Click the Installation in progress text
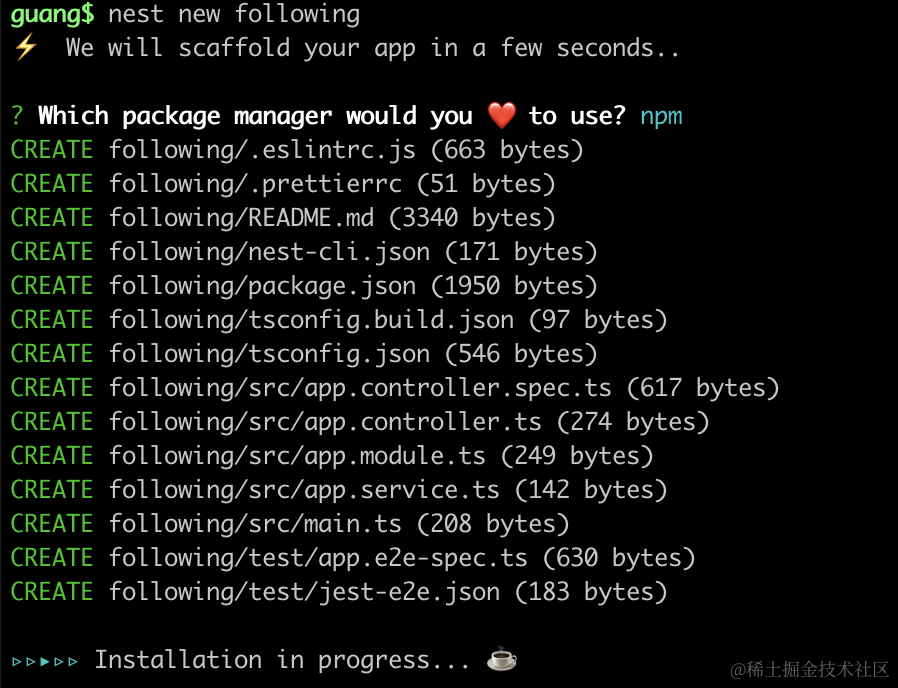 coord(290,661)
